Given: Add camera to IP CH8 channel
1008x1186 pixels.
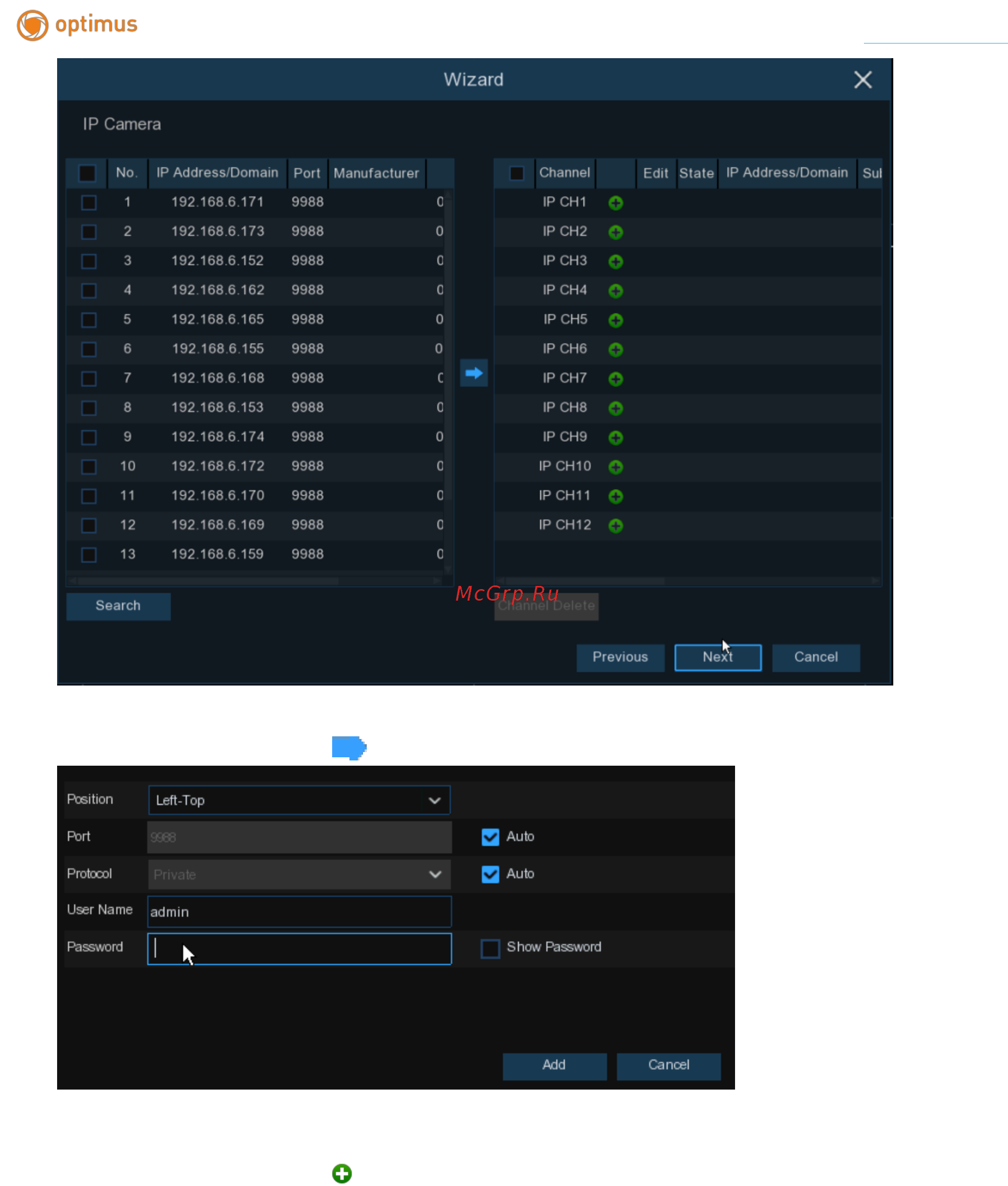Looking at the screenshot, I should pos(616,408).
